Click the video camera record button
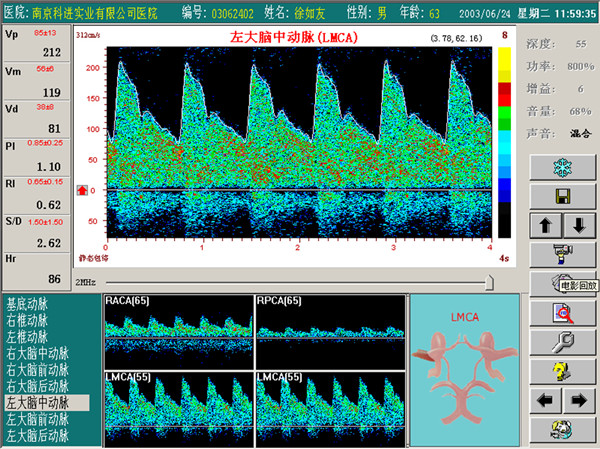Screen dimensions: 600x449 pyautogui.click(x=562, y=253)
